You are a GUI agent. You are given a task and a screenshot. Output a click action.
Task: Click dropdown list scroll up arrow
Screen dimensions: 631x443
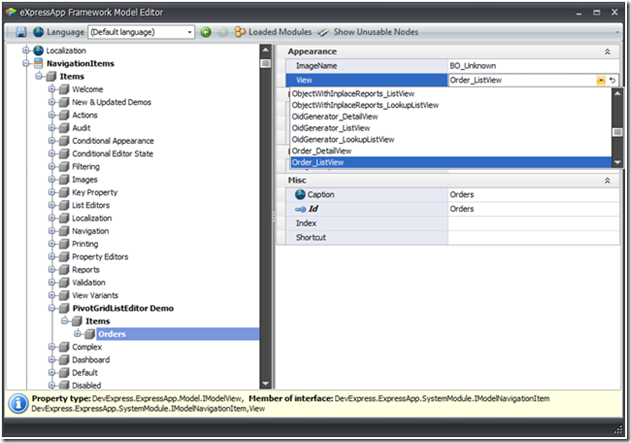(617, 93)
